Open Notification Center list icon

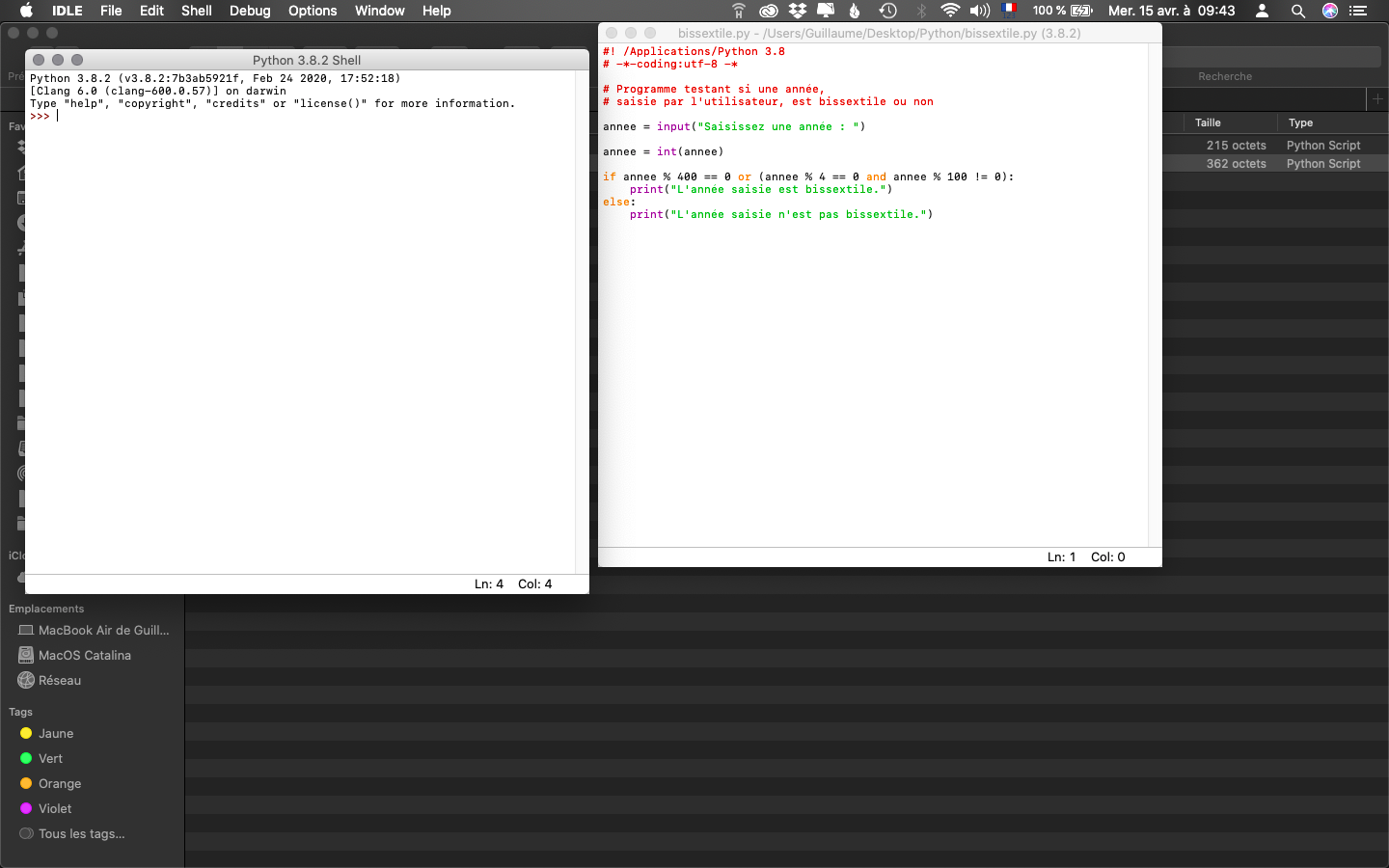point(1359,11)
